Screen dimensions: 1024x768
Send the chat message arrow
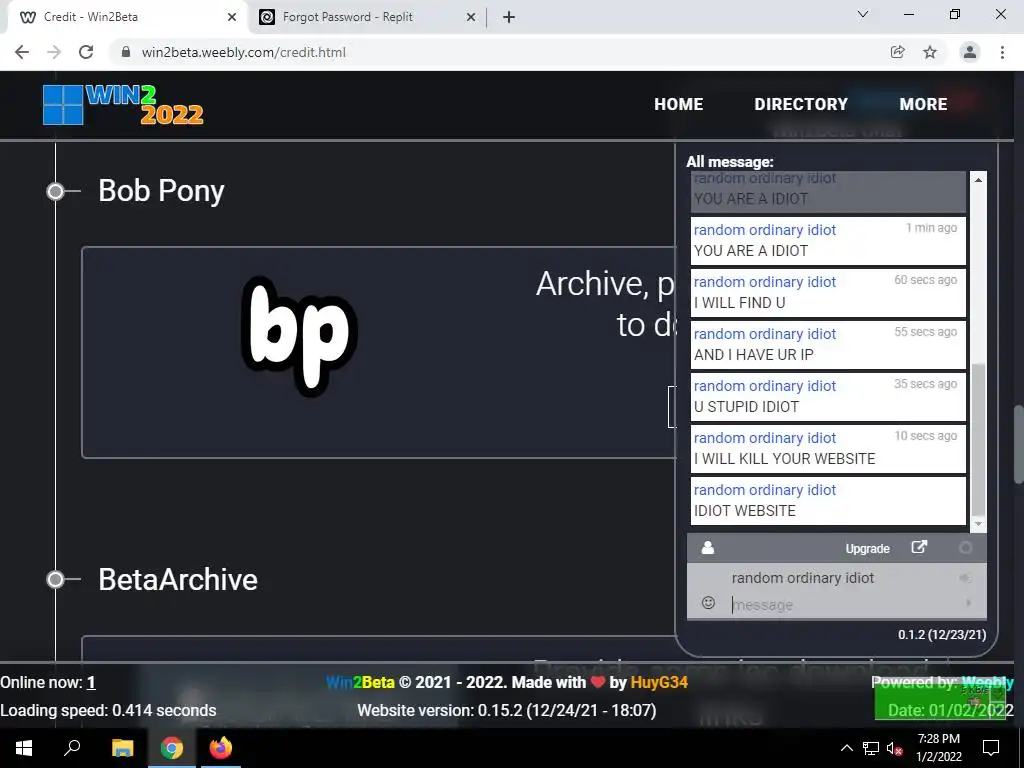tap(968, 603)
